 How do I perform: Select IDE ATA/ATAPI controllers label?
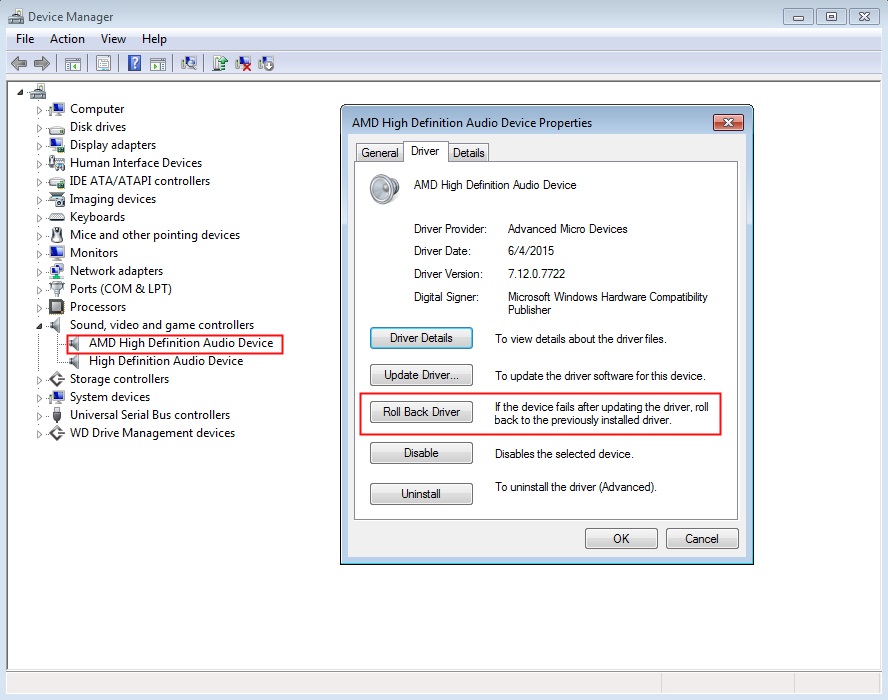(x=140, y=181)
